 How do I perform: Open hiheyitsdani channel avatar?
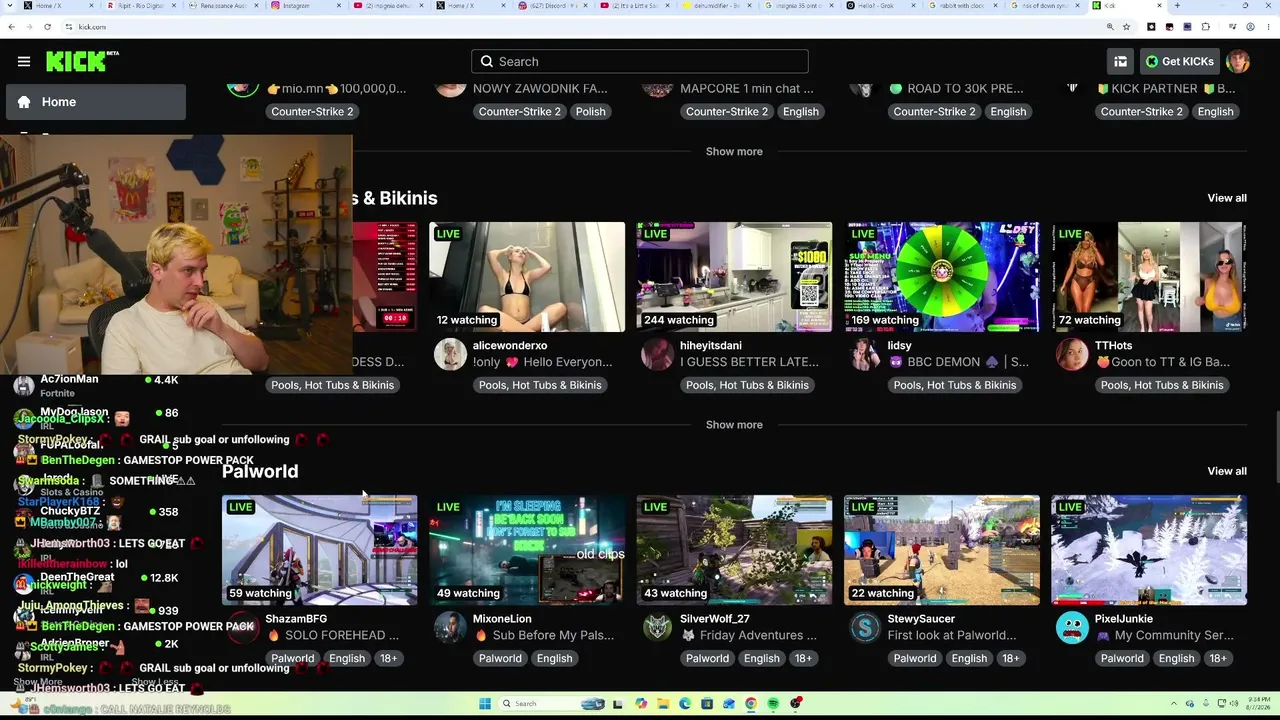coord(657,354)
